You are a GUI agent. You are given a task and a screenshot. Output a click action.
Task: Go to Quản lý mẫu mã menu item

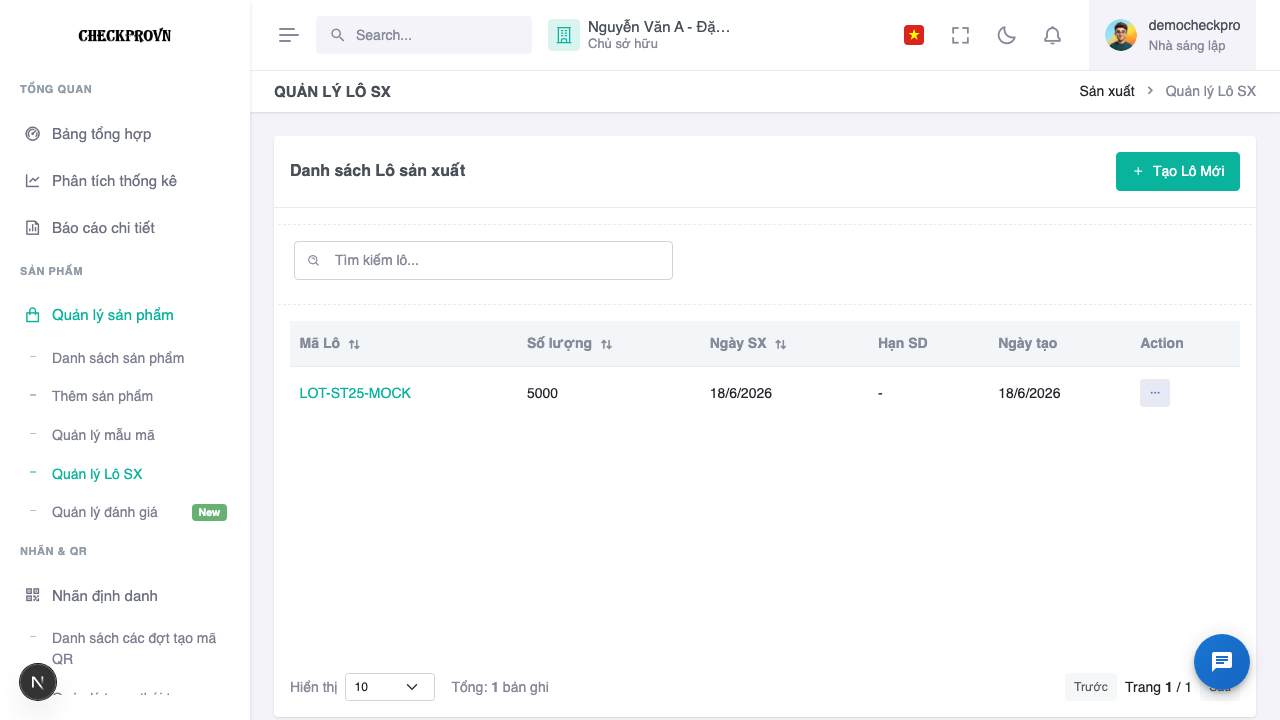click(x=103, y=435)
